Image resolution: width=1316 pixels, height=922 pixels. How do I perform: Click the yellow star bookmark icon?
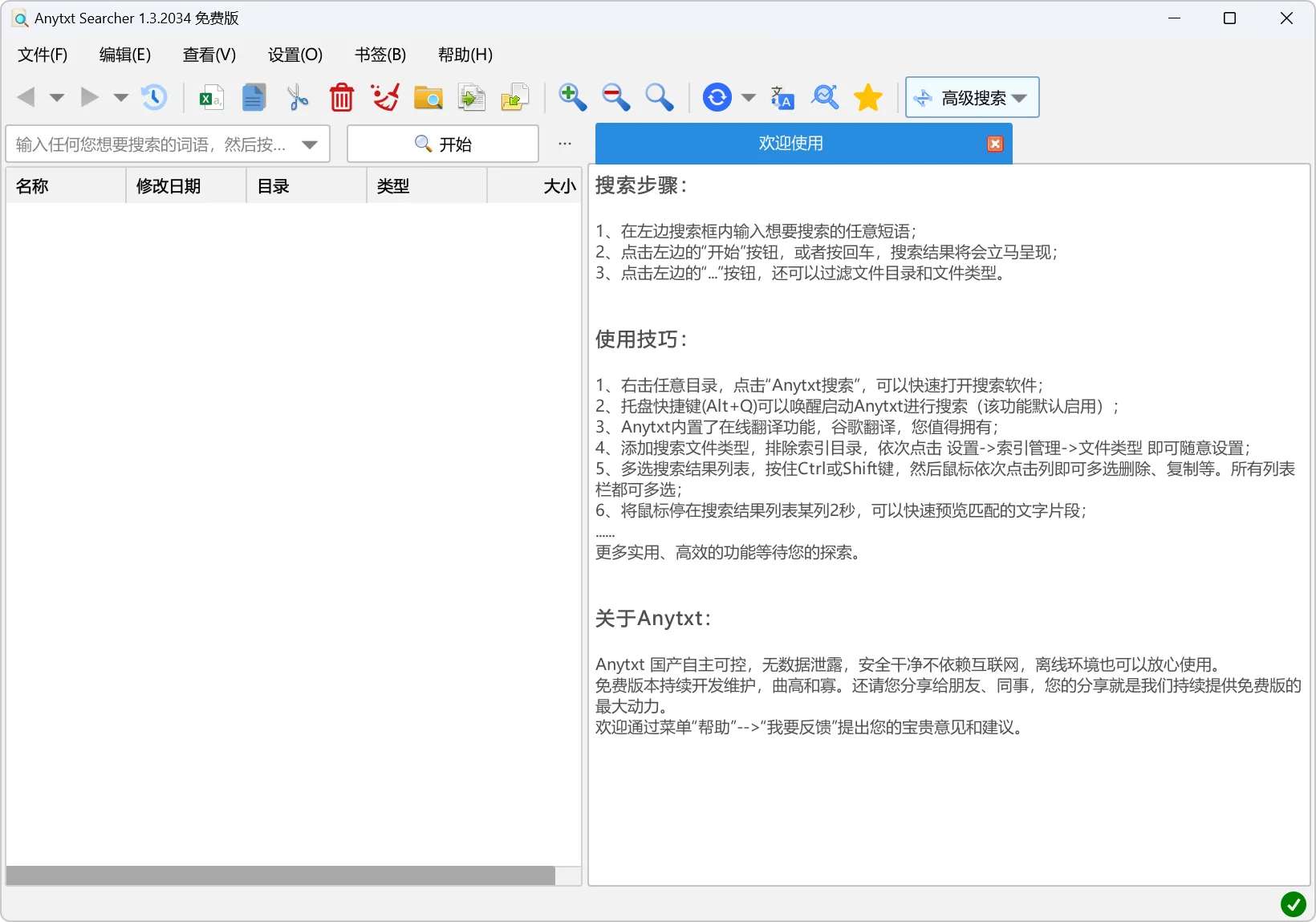tap(868, 98)
